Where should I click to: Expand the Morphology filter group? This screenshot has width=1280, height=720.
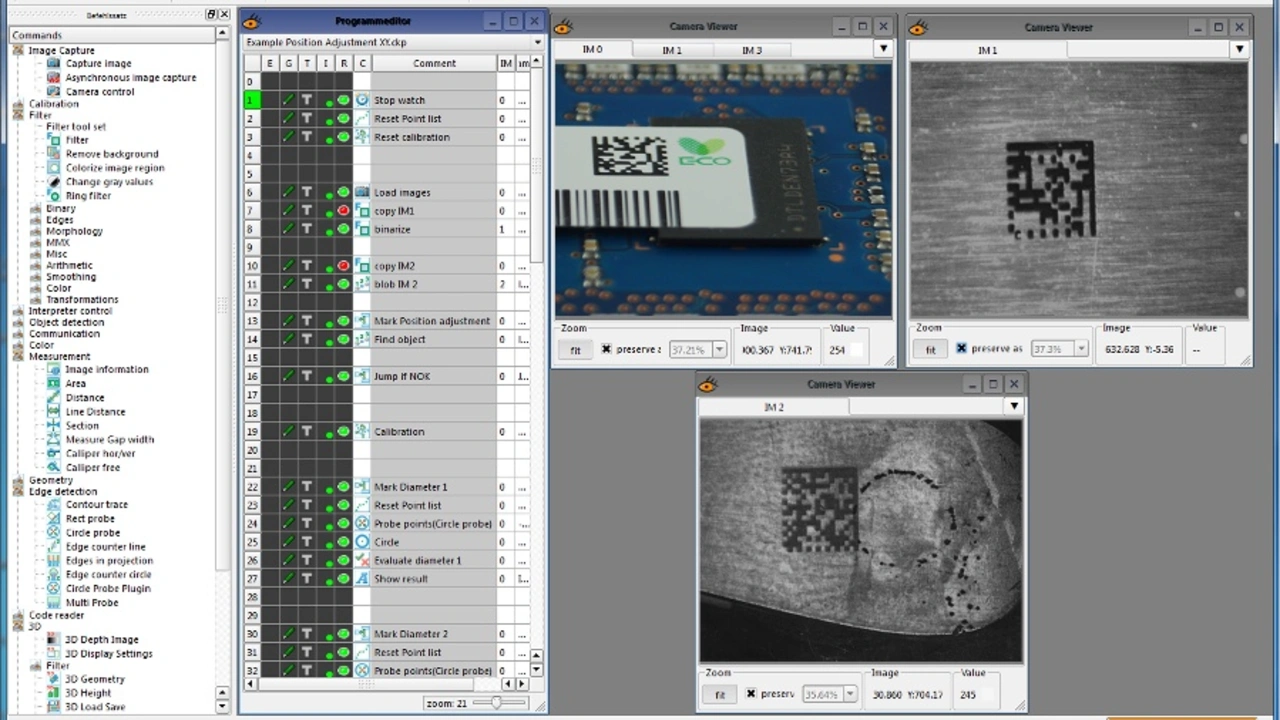click(x=36, y=231)
